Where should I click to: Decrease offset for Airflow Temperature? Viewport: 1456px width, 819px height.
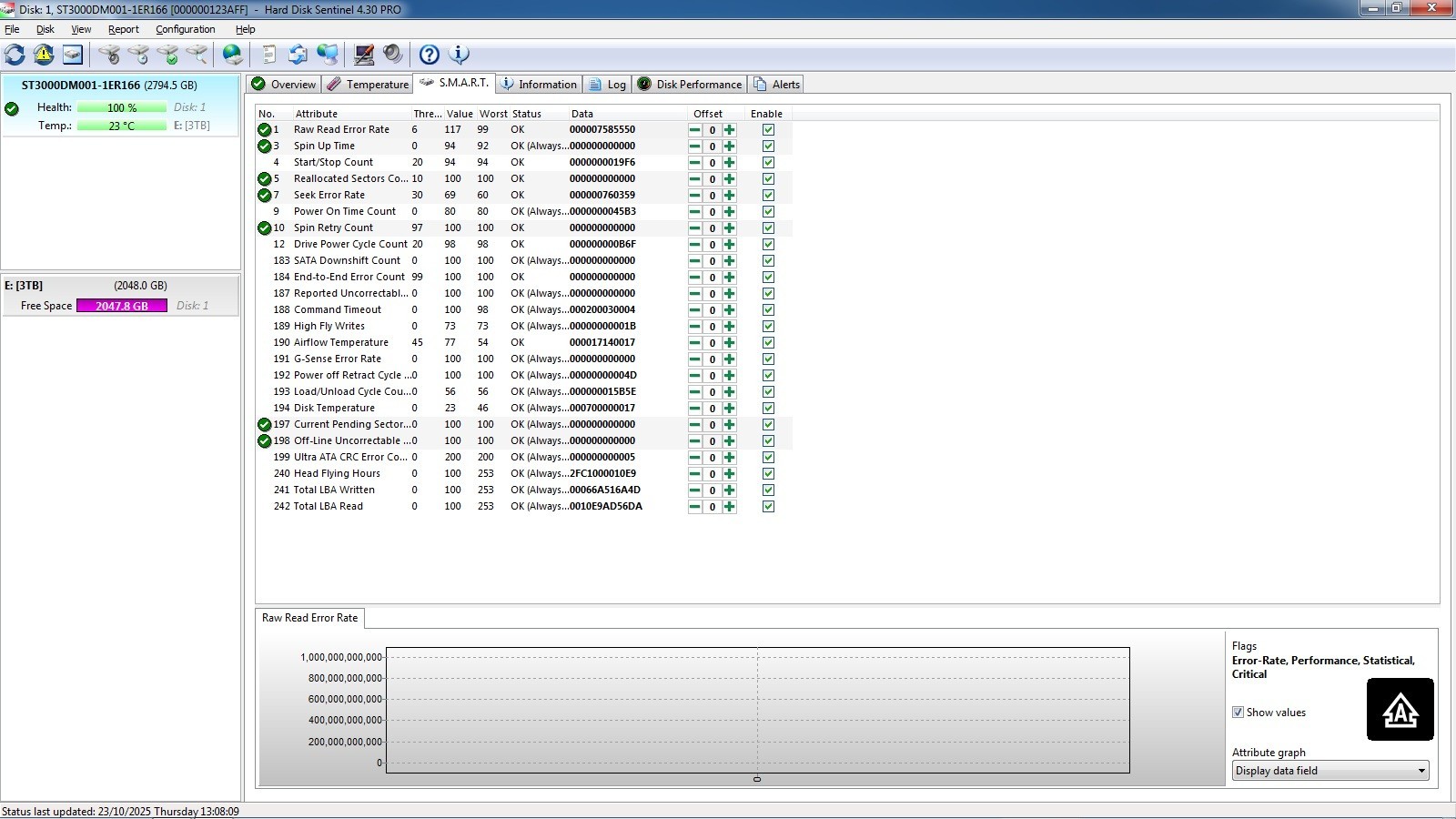click(x=695, y=343)
